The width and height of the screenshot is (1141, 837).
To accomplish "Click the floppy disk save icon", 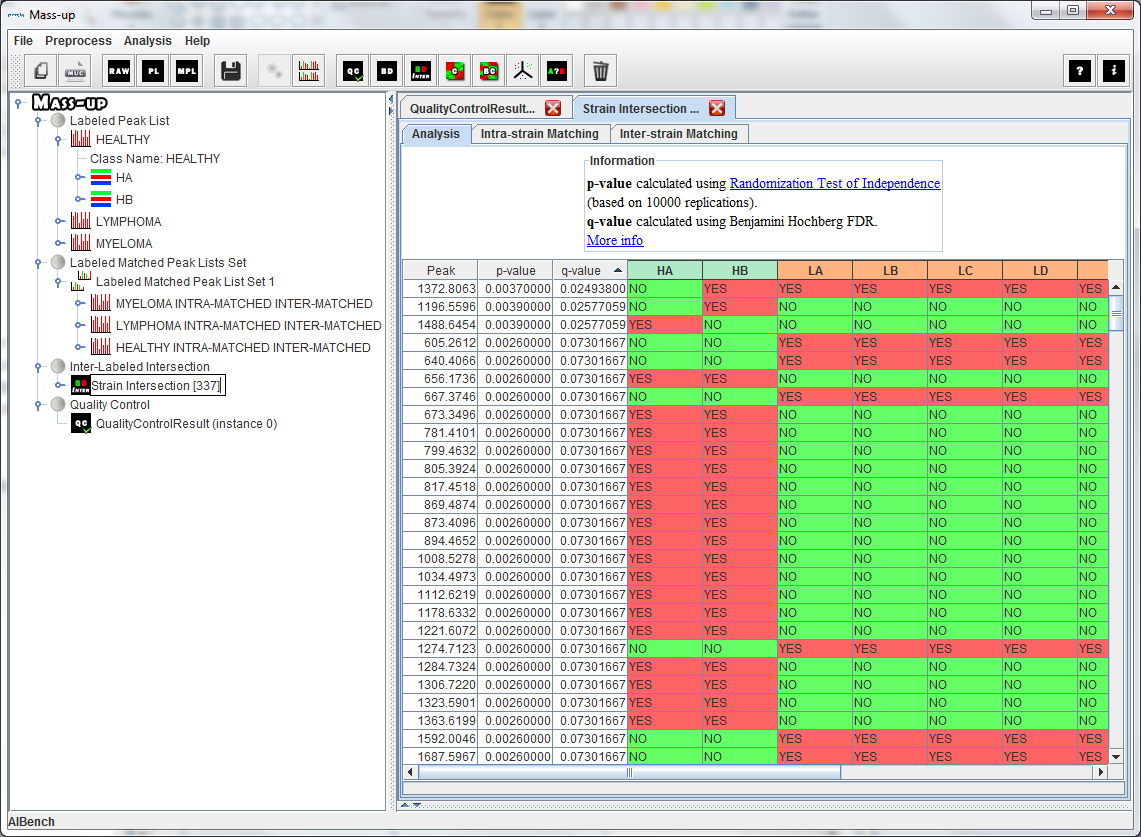I will tap(230, 71).
